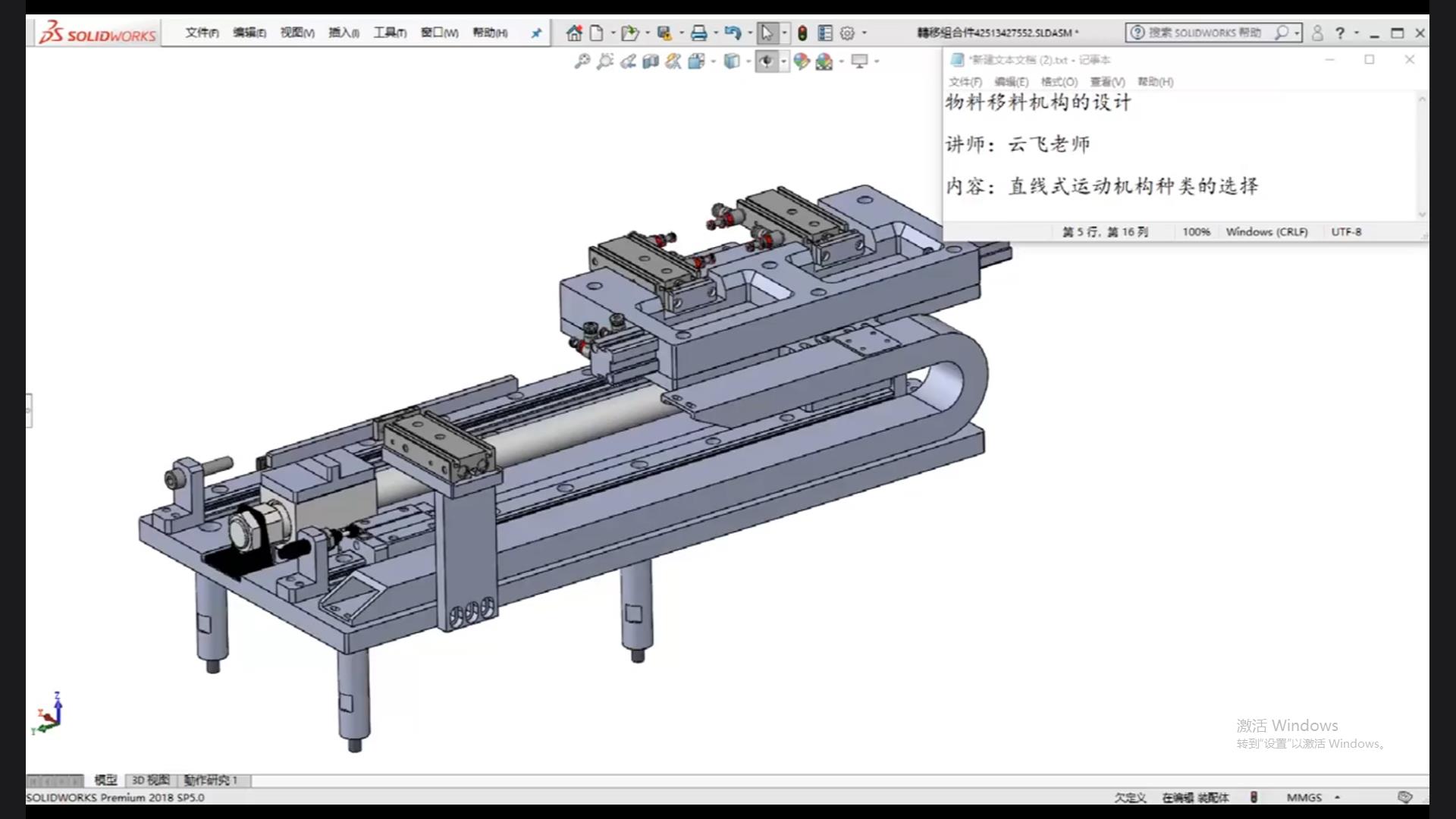Click the UTF-8 encoding in Notepad status bar
Image resolution: width=1456 pixels, height=819 pixels.
[1346, 232]
